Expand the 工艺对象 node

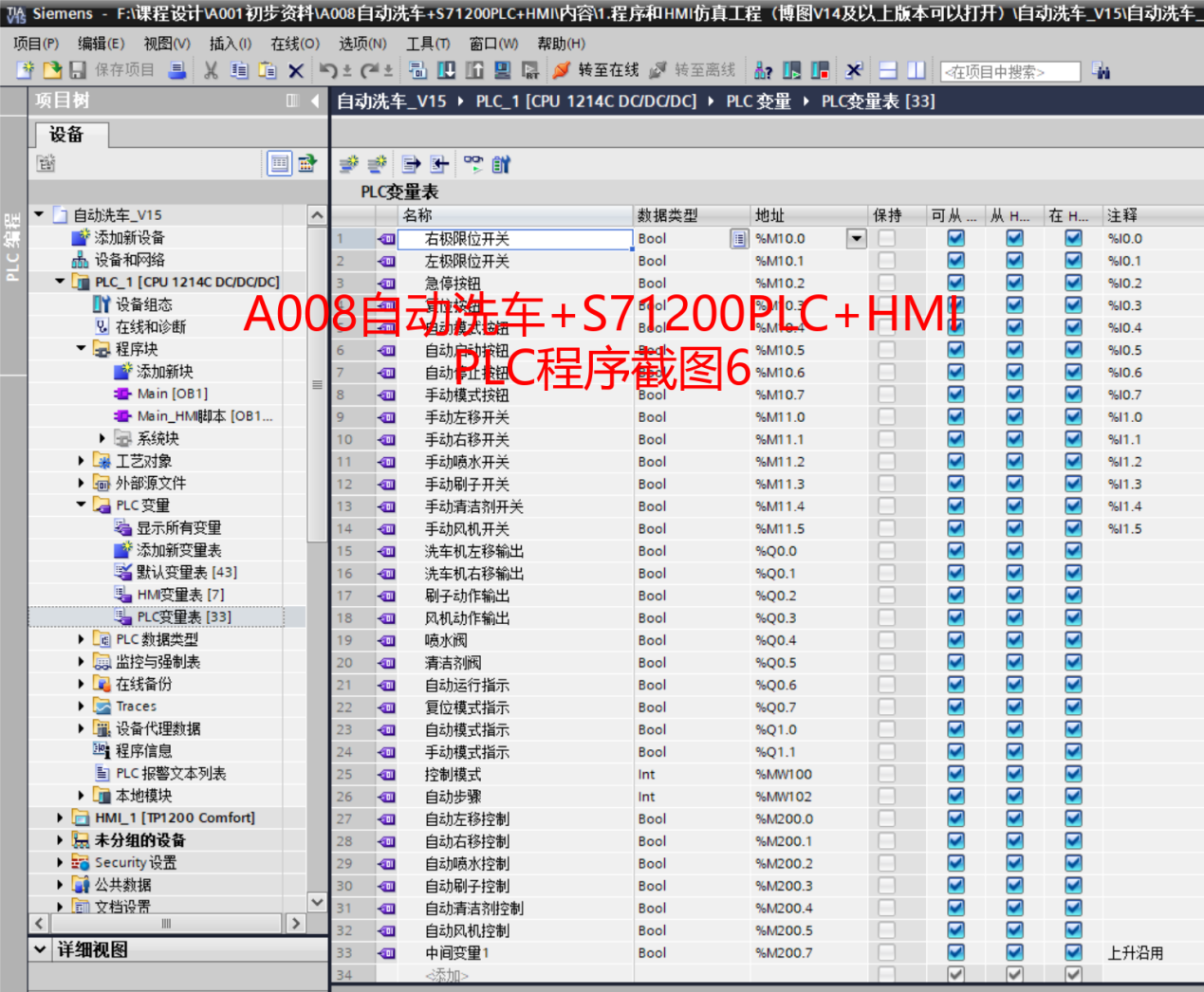(81, 460)
